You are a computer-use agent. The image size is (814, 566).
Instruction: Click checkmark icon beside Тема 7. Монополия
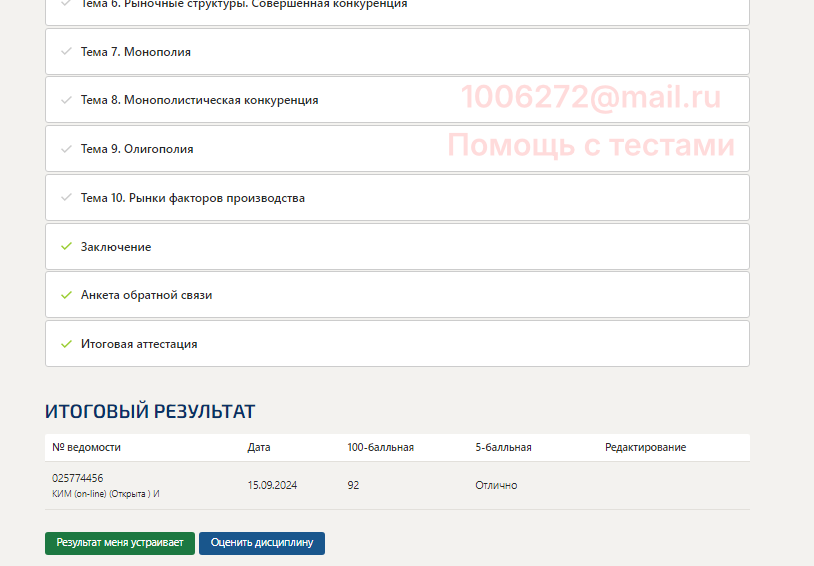click(66, 52)
